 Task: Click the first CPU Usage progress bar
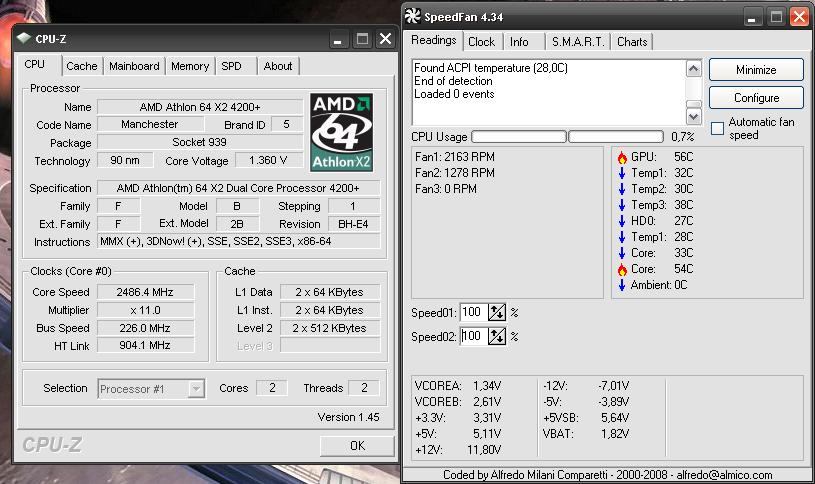click(519, 137)
